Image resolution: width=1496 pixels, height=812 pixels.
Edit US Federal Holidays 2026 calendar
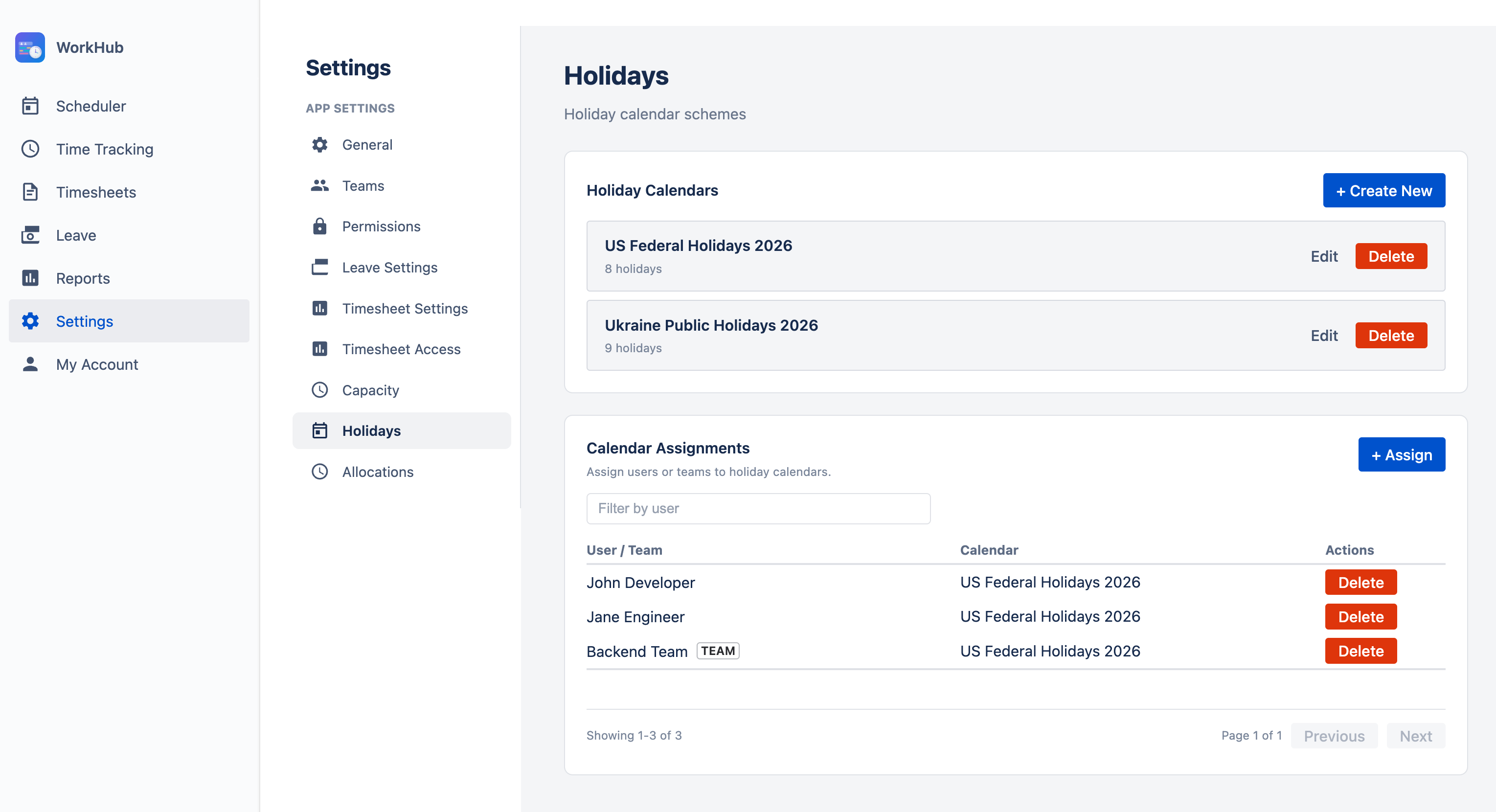click(1323, 256)
